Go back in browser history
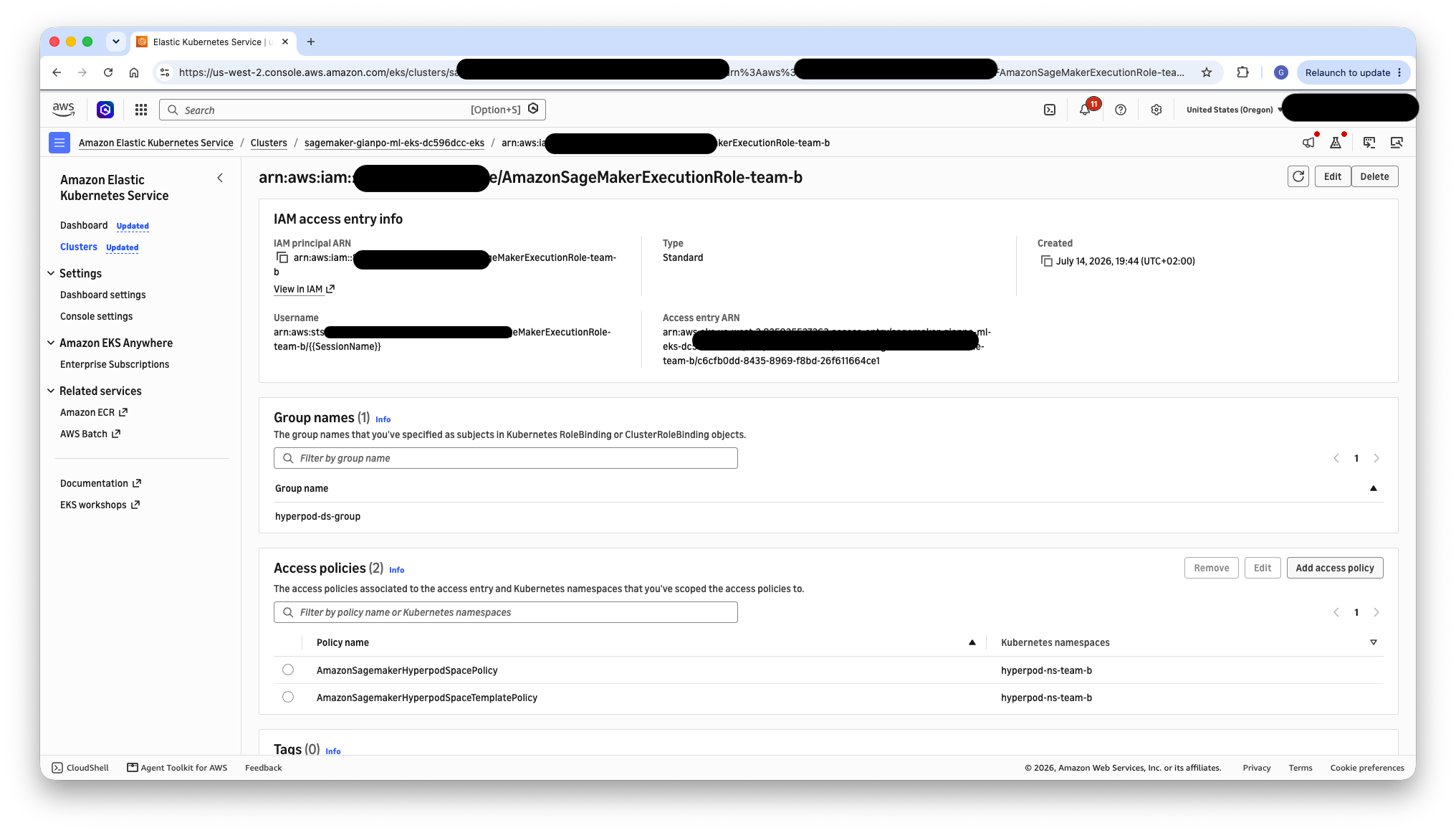The width and height of the screenshot is (1456, 833). click(57, 72)
